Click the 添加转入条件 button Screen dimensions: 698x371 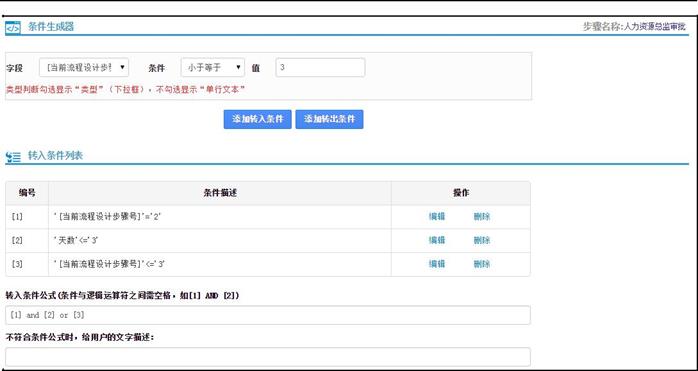click(x=257, y=119)
